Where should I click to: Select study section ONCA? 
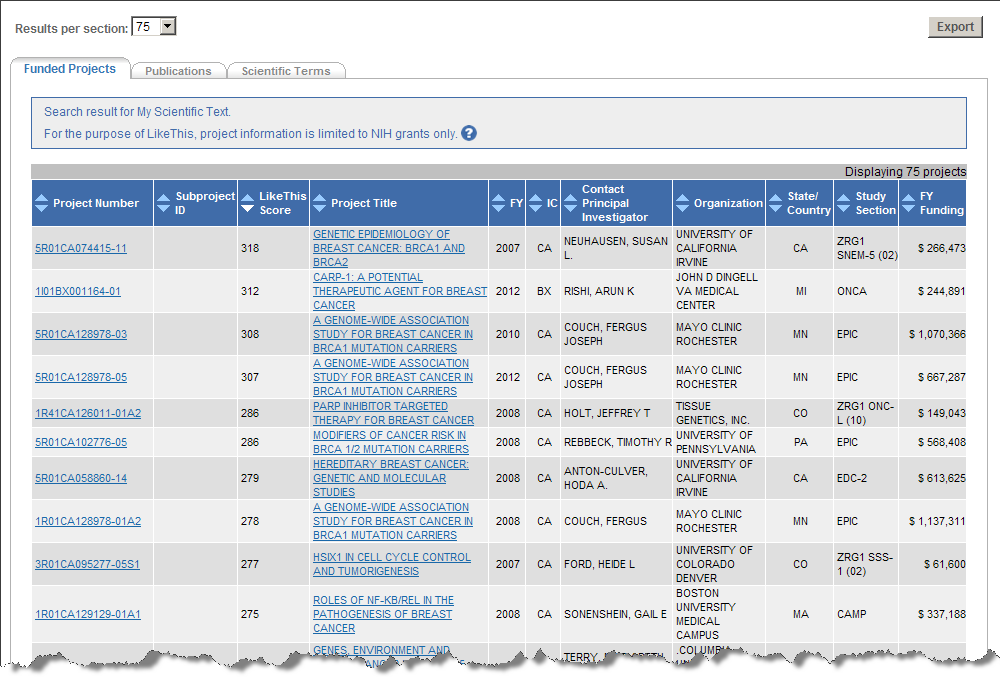click(x=852, y=291)
